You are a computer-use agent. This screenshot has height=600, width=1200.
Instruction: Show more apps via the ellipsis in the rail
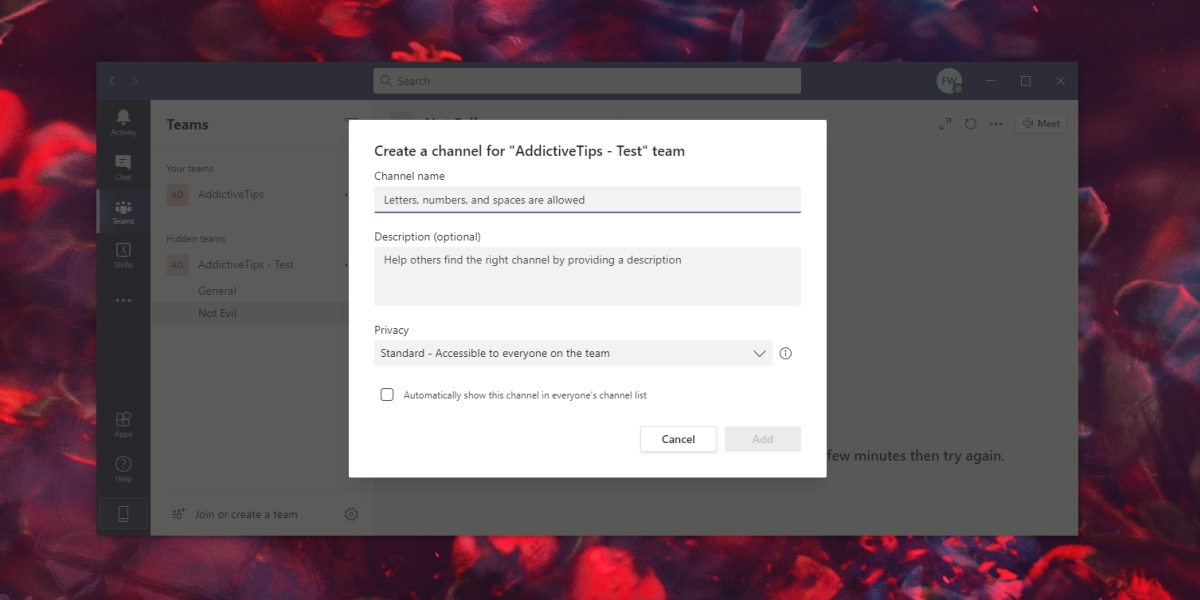pos(123,300)
